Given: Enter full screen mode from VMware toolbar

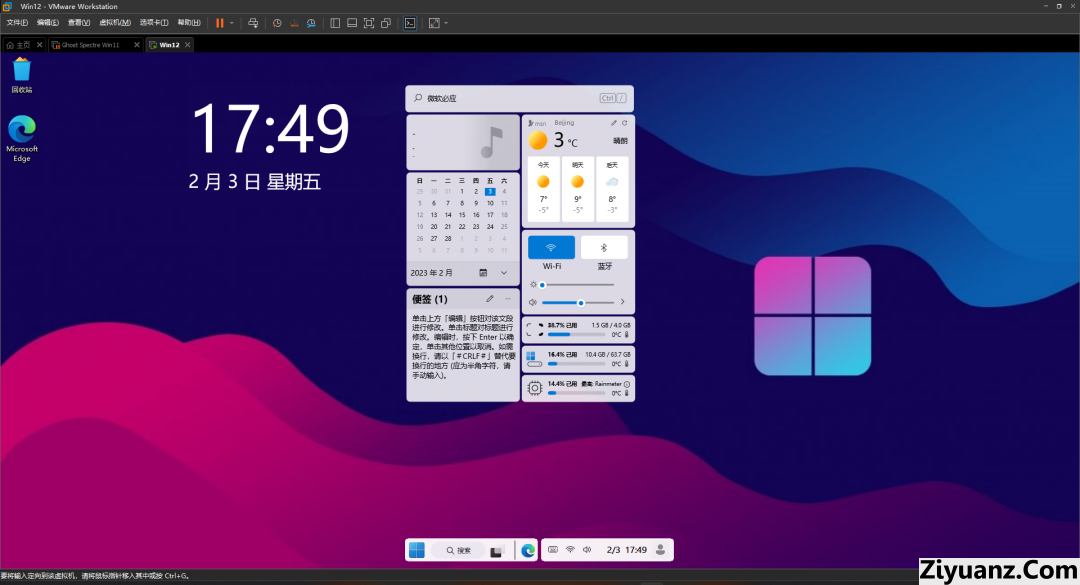Looking at the screenshot, I should coord(369,22).
